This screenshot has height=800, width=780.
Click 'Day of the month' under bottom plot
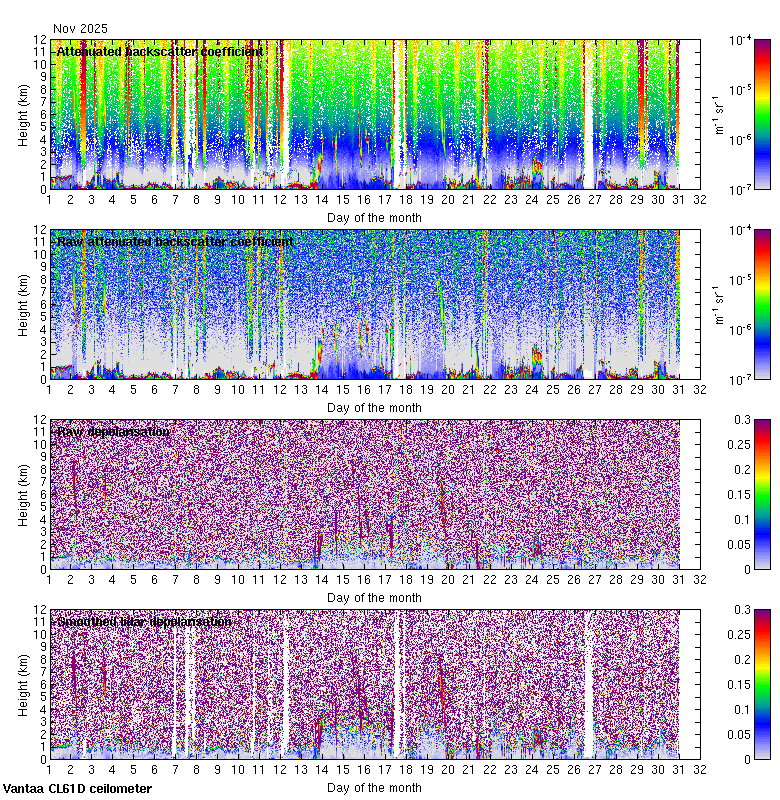pos(374,788)
